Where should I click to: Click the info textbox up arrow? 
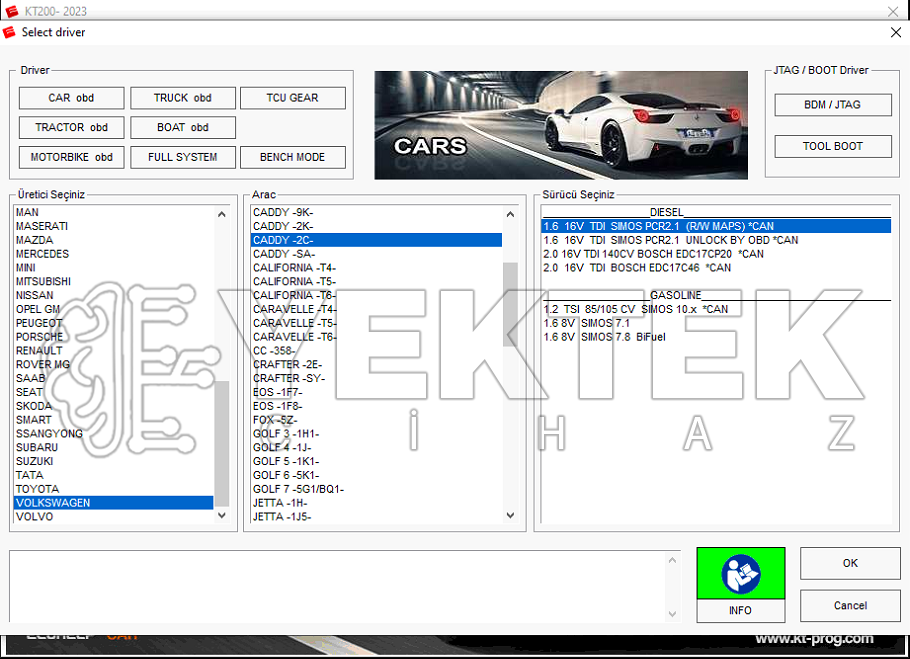click(x=672, y=560)
